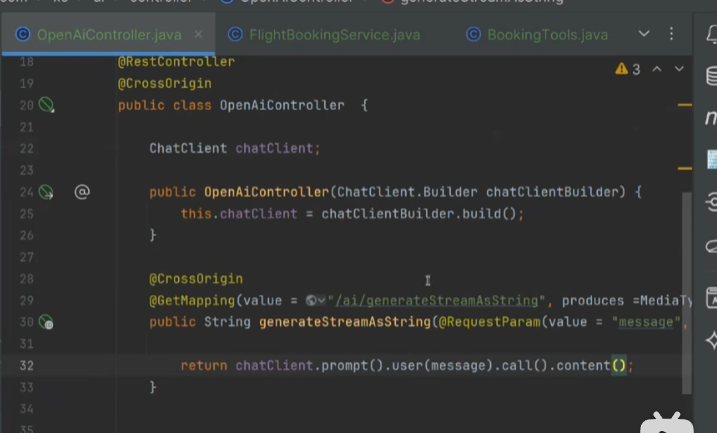Click the build() call on line 25
The width and height of the screenshot is (717, 433).
(x=489, y=214)
